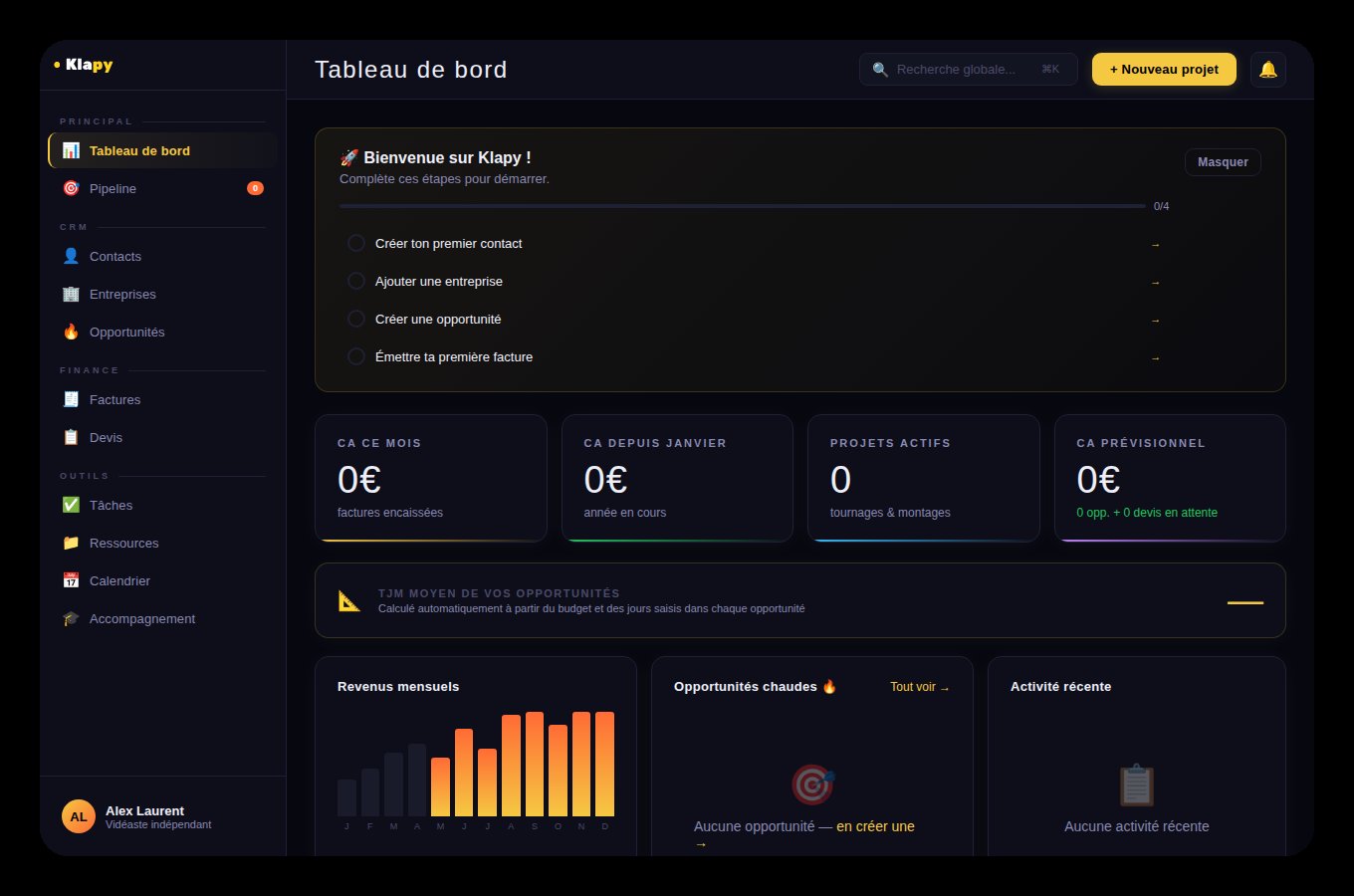Expand 'Créer une opportunité' via its arrow
Image resolution: width=1354 pixels, height=896 pixels.
point(1155,319)
